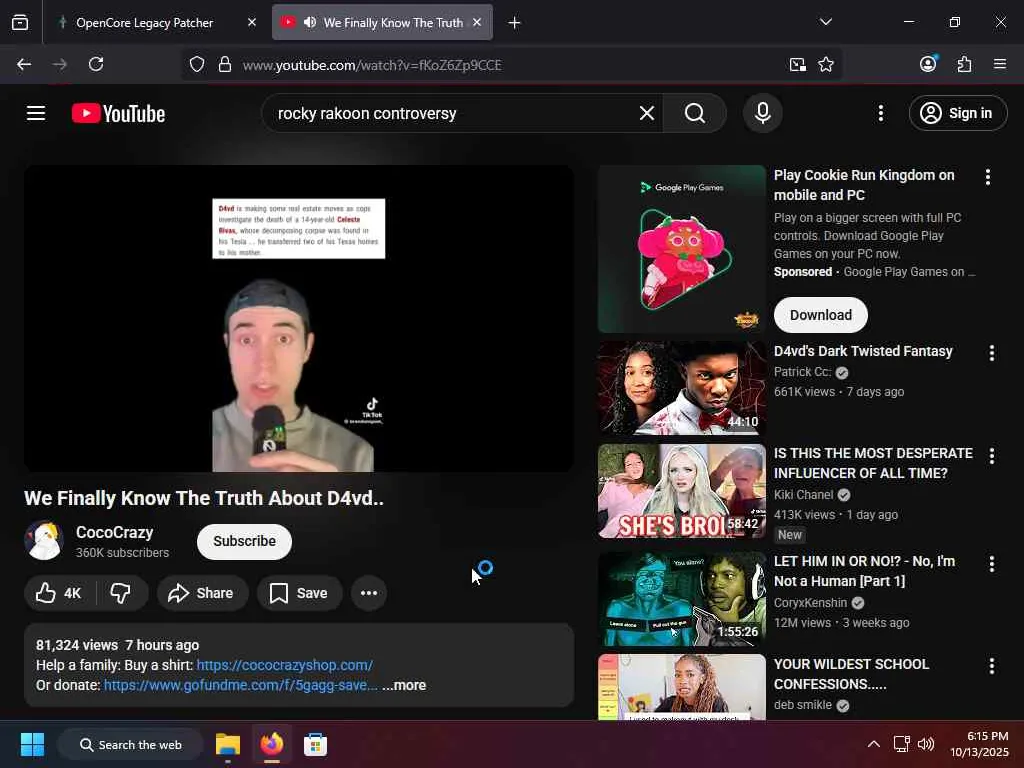Go to the YouTube home logo
The image size is (1024, 768).
118,114
